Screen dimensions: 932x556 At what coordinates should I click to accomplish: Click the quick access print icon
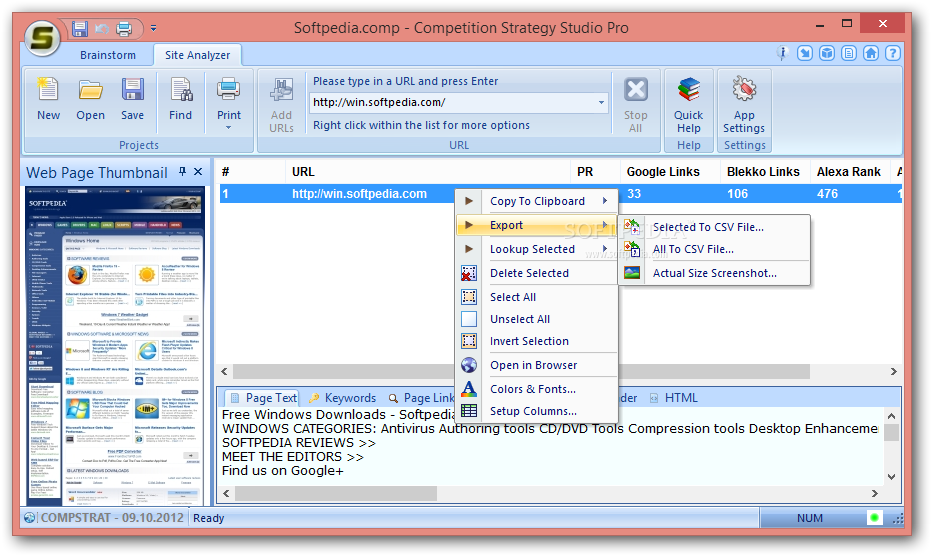[x=124, y=28]
